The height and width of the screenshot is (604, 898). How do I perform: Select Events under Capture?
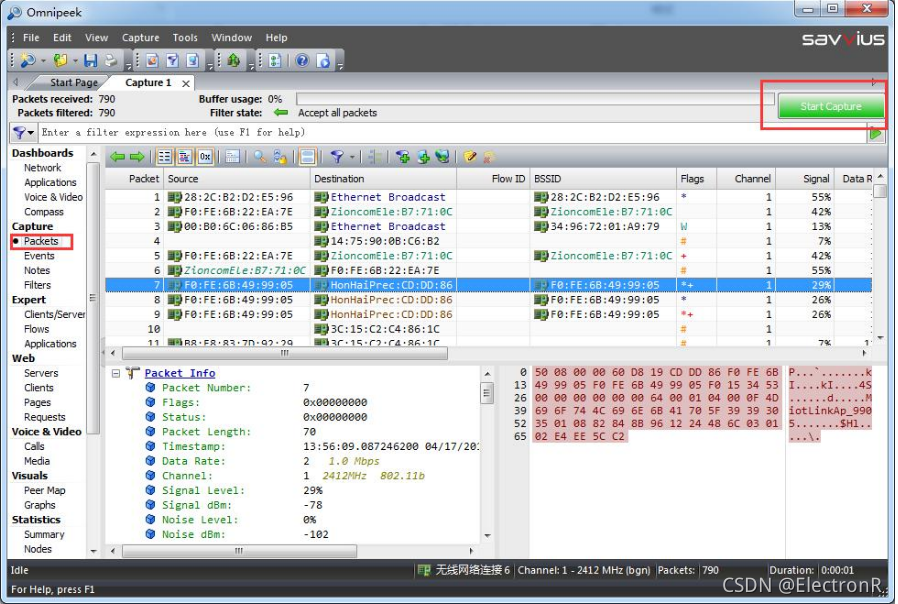point(39,256)
